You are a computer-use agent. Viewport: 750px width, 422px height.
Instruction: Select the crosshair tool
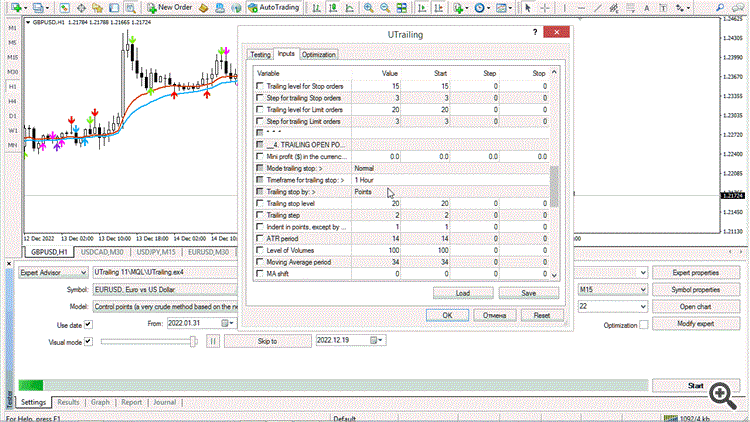pyautogui.click(x=544, y=8)
